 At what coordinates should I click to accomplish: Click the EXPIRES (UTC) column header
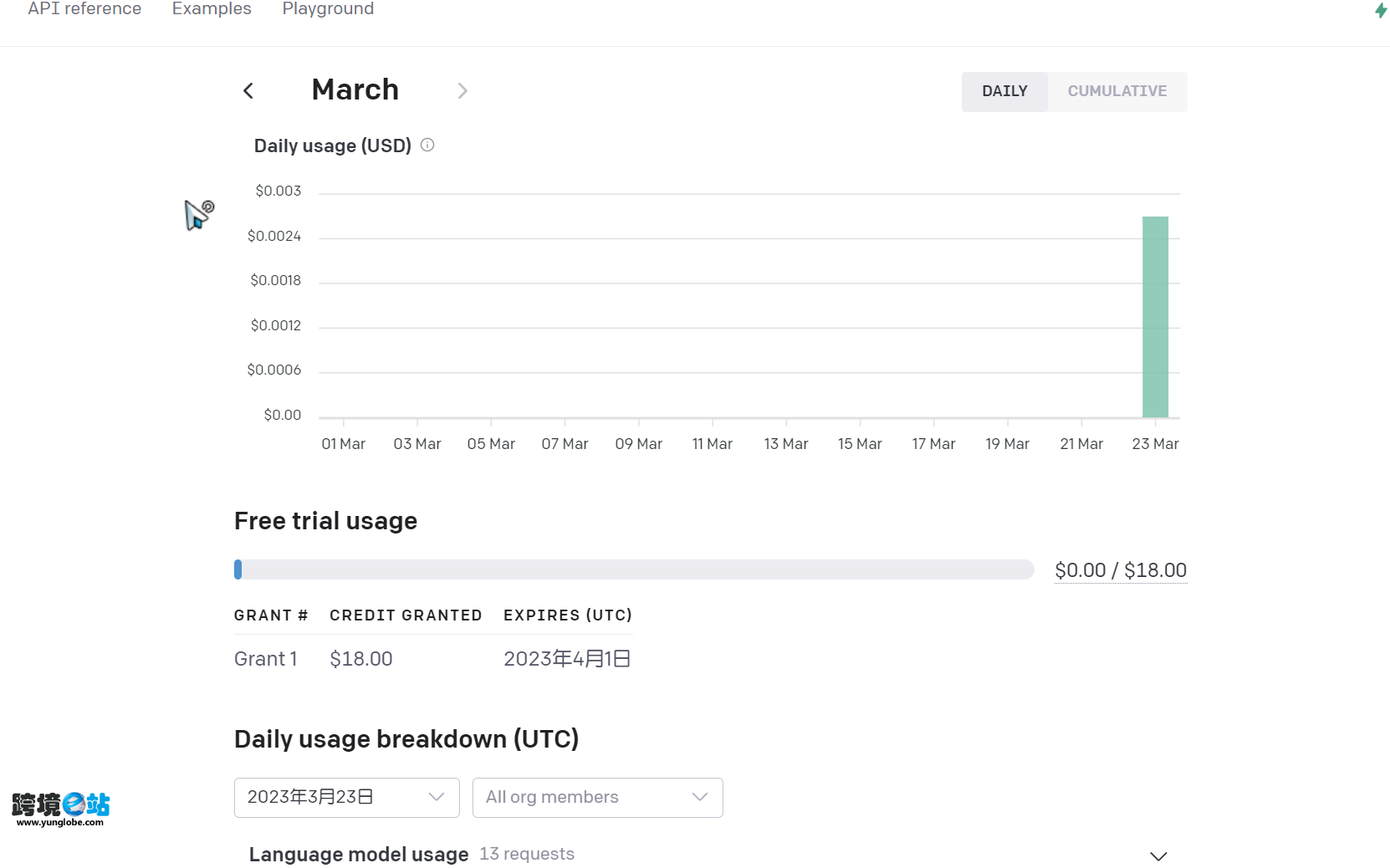click(x=568, y=615)
